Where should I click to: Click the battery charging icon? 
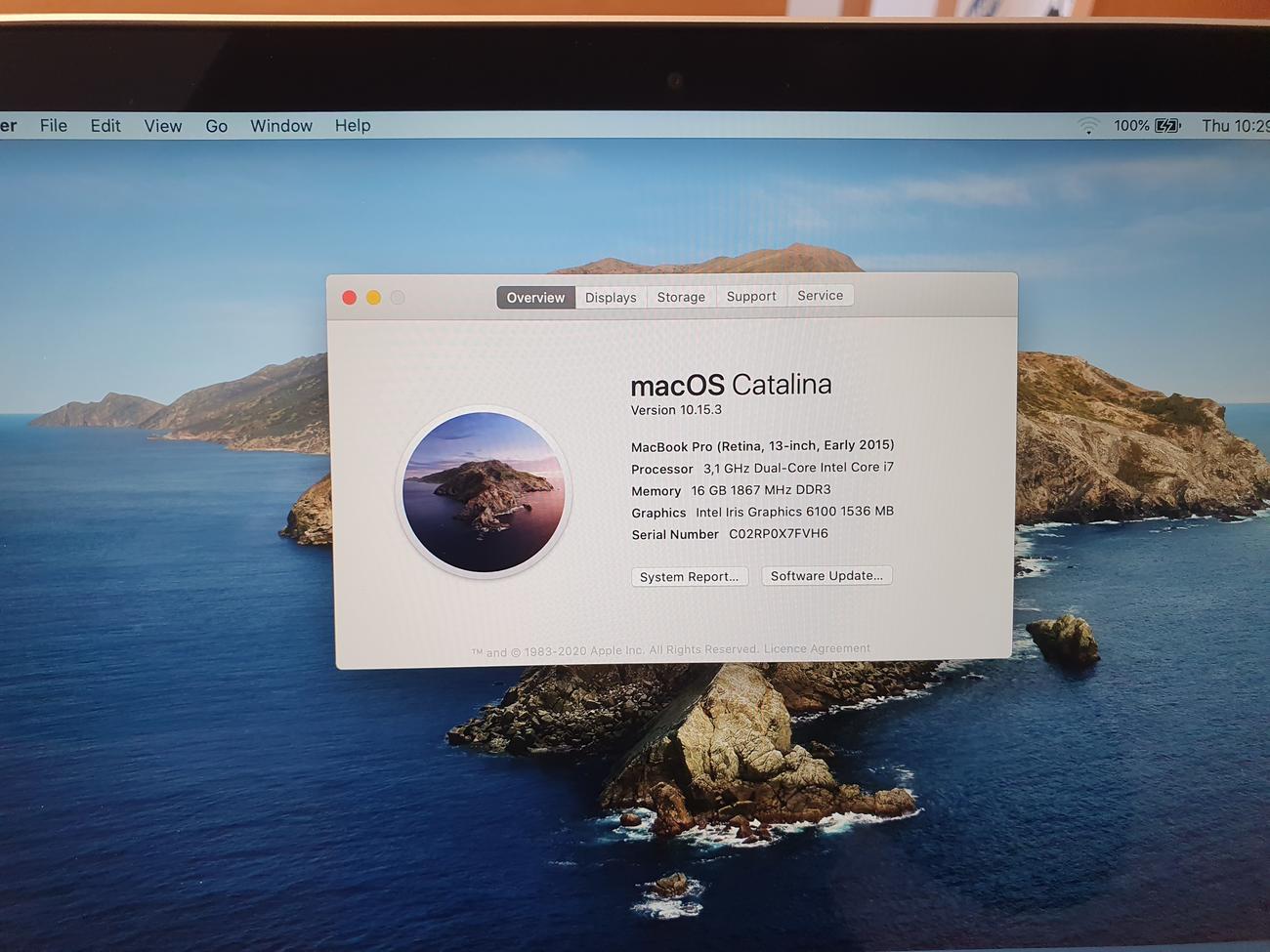pyautogui.click(x=1167, y=125)
